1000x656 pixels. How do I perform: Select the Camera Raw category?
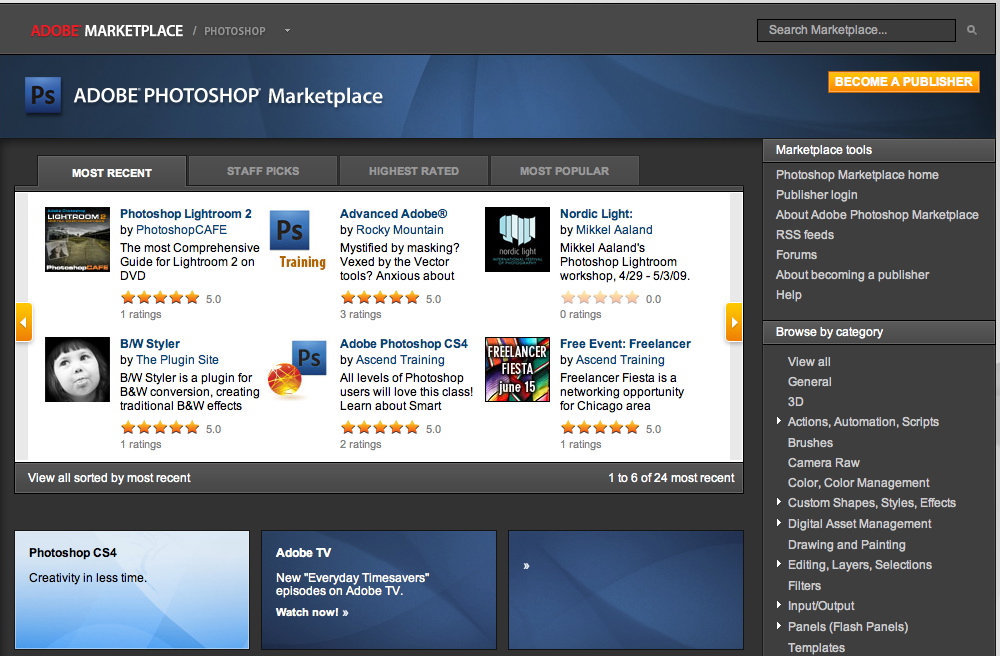click(x=823, y=462)
